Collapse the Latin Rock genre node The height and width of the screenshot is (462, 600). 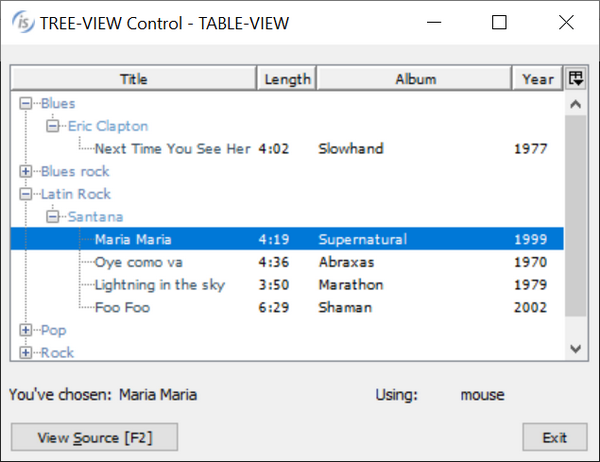26,194
